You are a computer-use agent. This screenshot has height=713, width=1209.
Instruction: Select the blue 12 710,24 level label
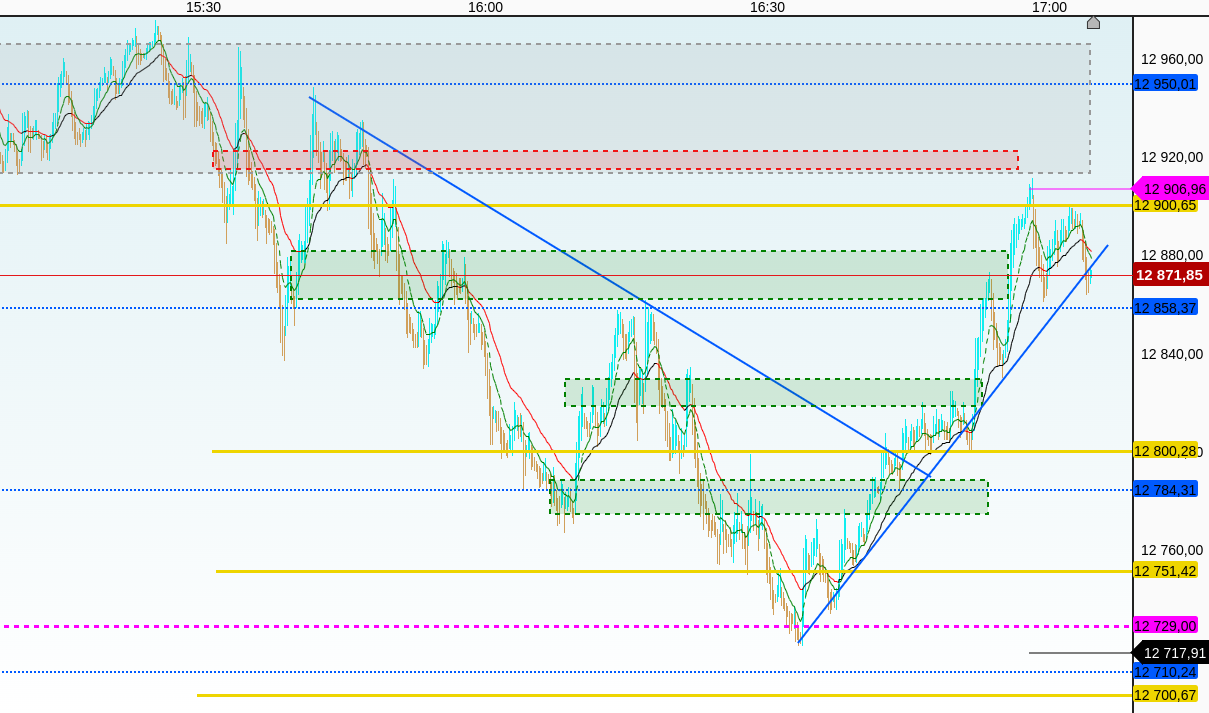1166,672
